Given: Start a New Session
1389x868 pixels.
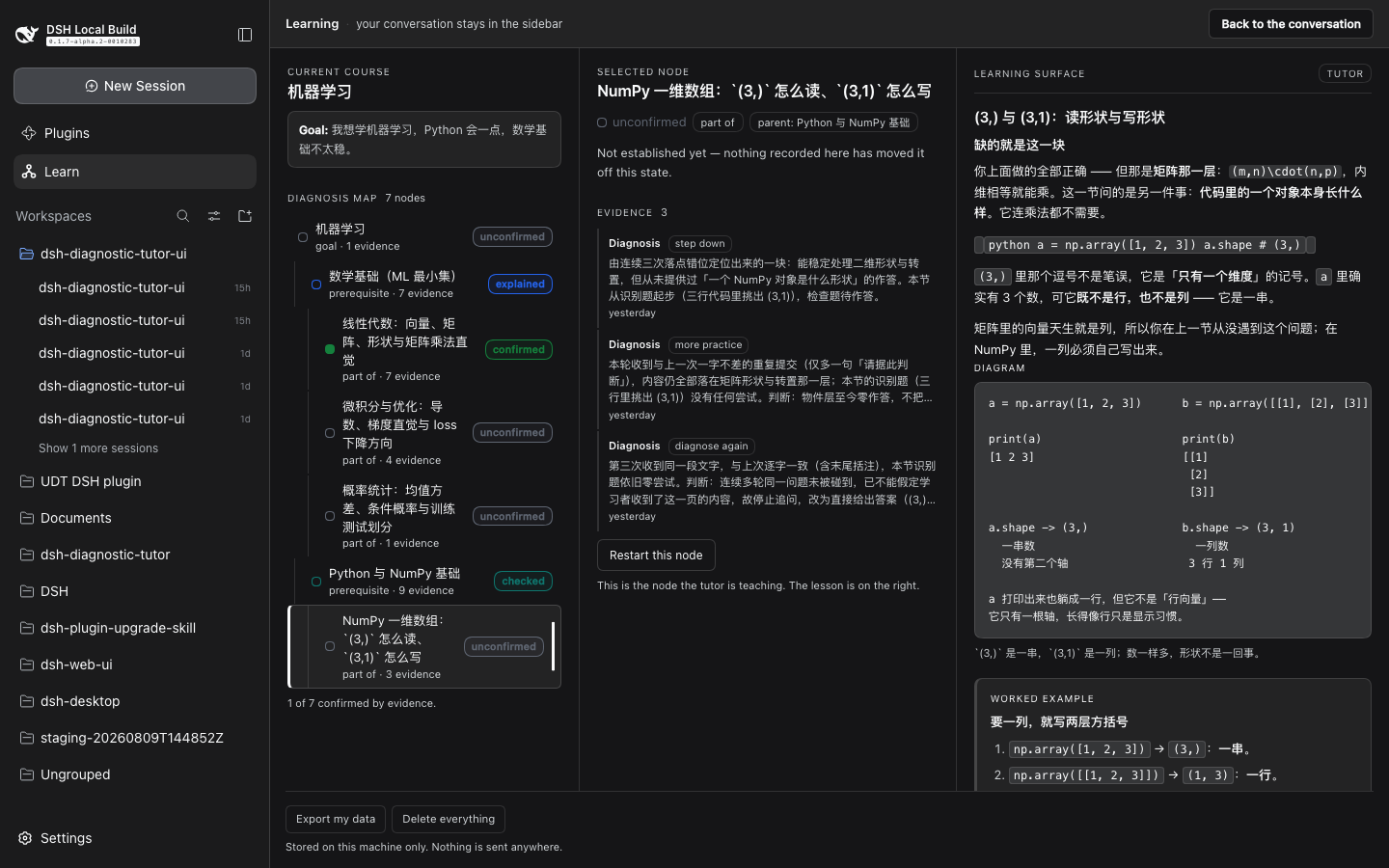Looking at the screenshot, I should coord(135,86).
